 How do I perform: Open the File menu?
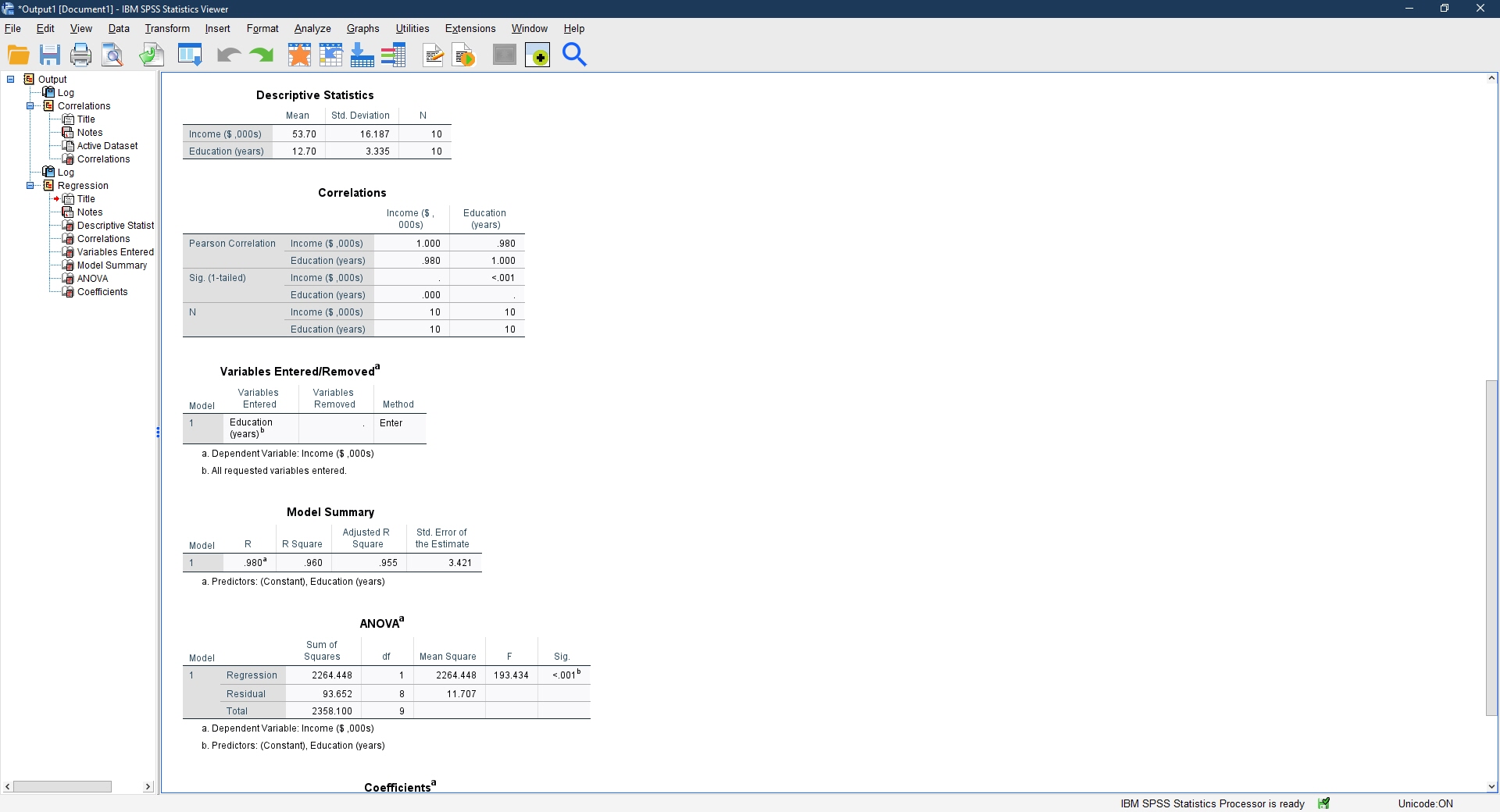pyautogui.click(x=12, y=28)
